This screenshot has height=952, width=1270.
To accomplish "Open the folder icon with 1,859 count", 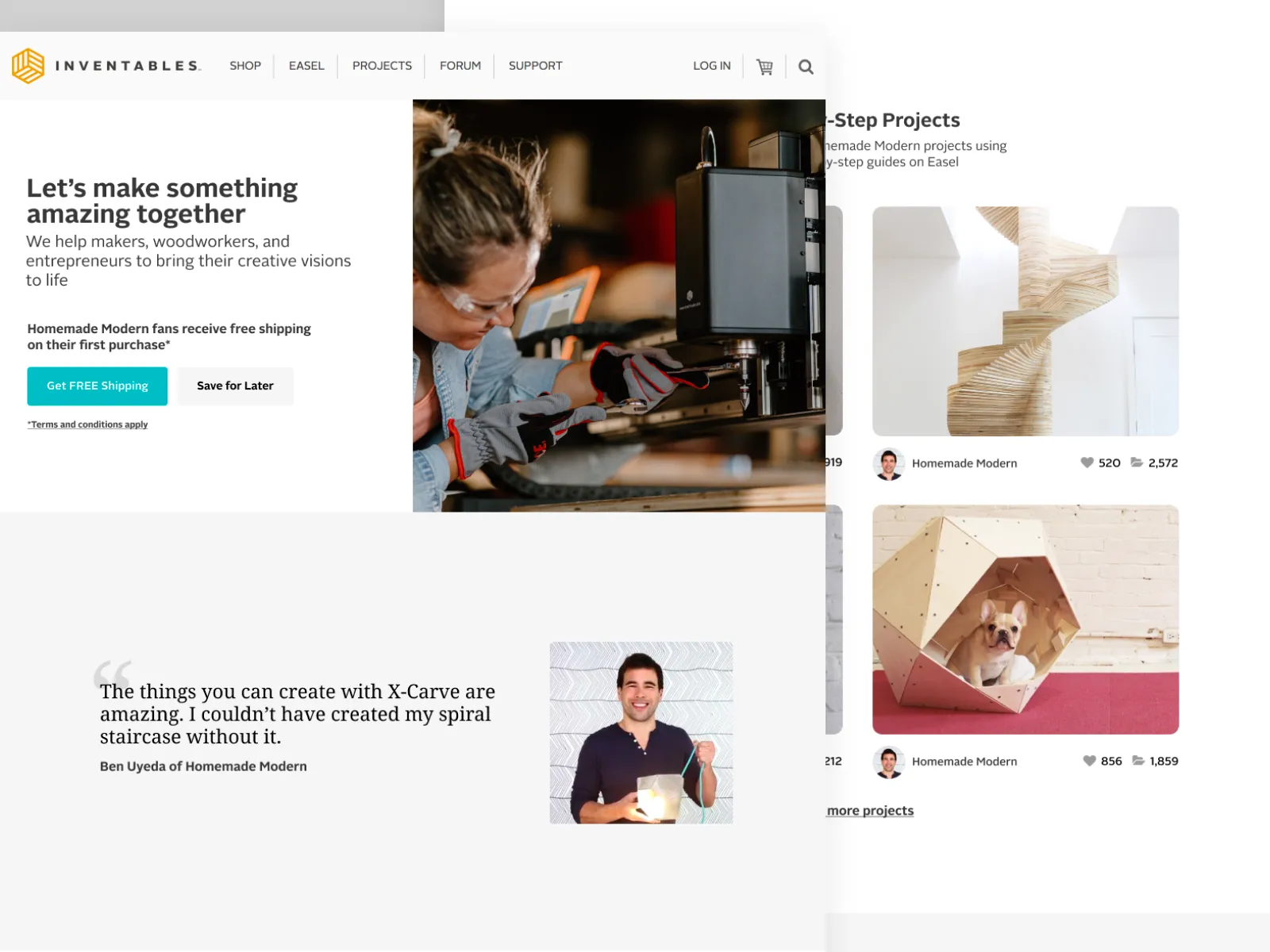I will (x=1137, y=761).
